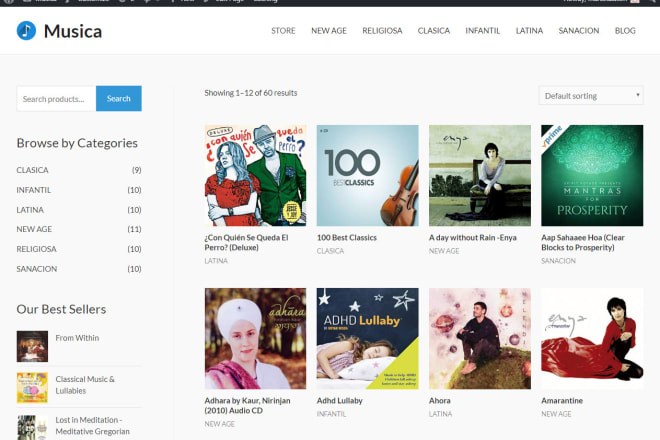Viewport: 660px width, 440px height.
Task: Select LATINA in the top navigation
Action: point(529,31)
